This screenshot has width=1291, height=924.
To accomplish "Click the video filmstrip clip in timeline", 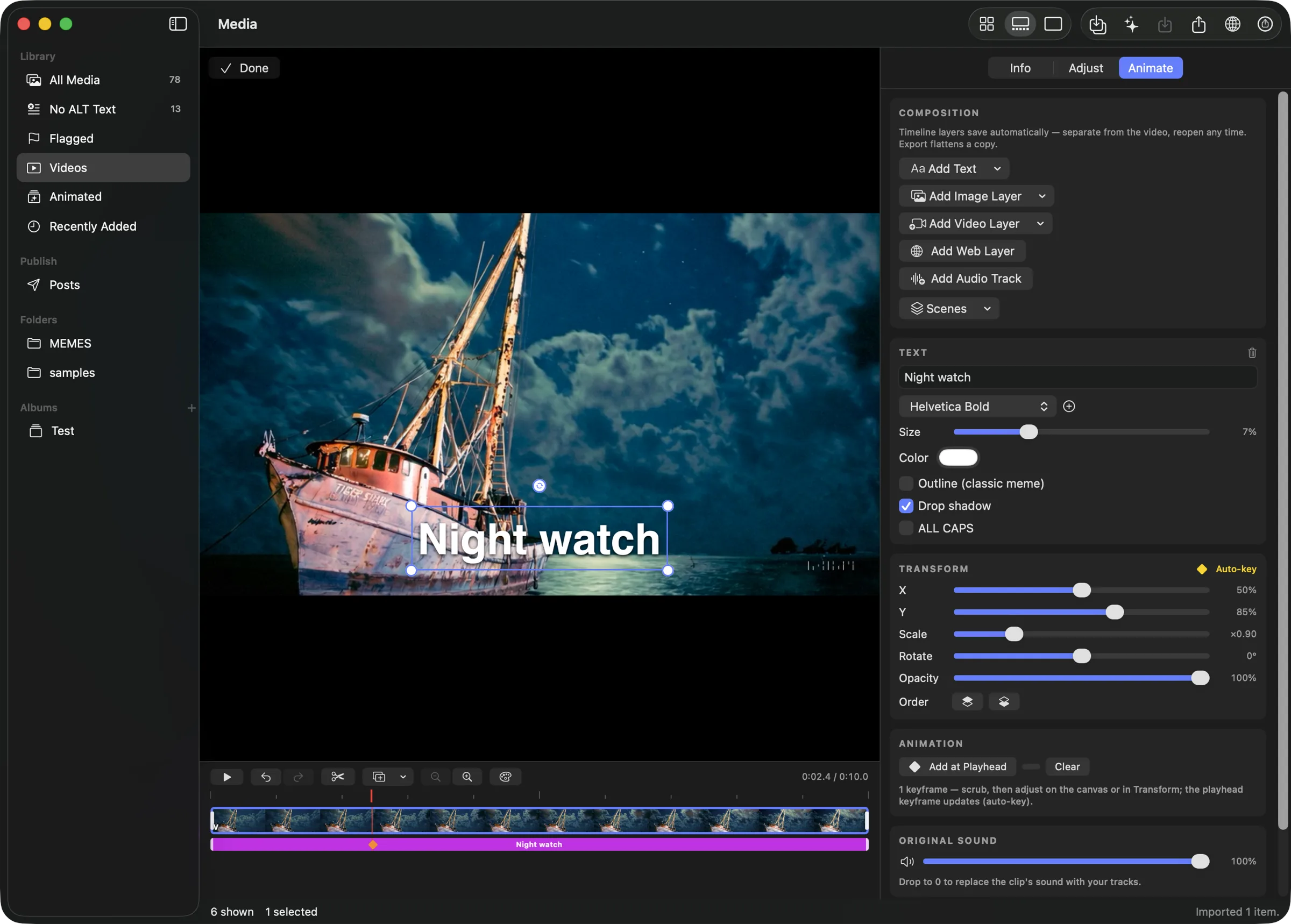I will pyautogui.click(x=539, y=820).
